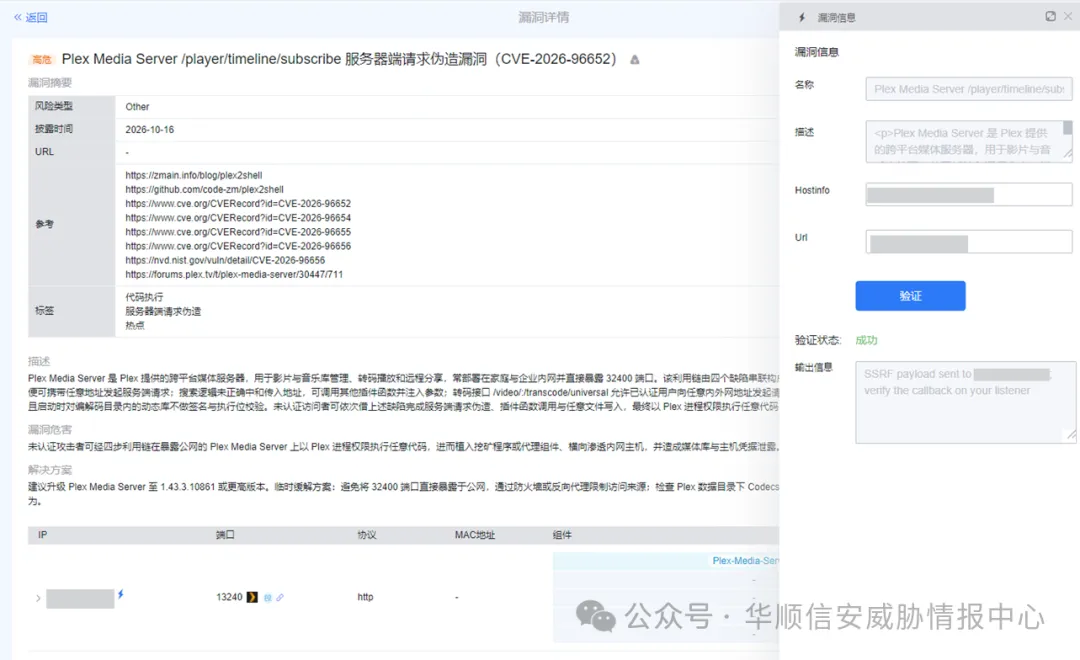The image size is (1080, 660).
Task: Click the Hostinfo input field
Action: (968, 194)
